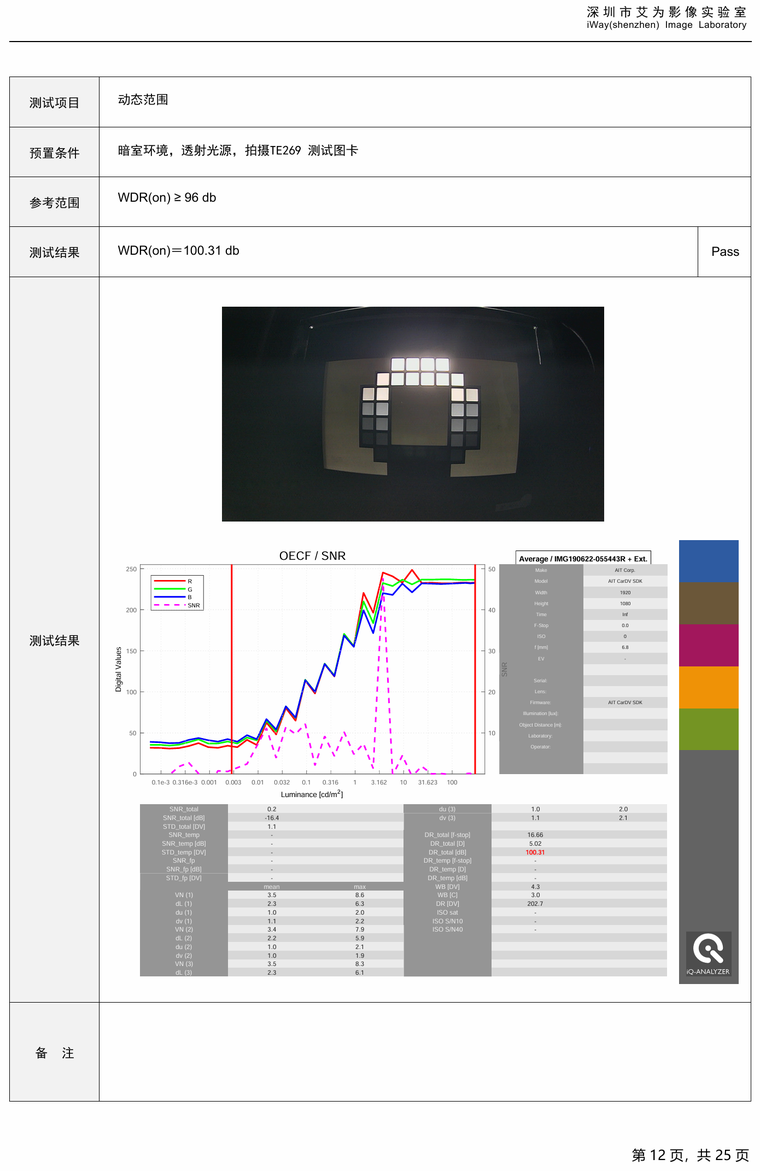Select the '-16.4' SNR_total [dB] value

click(x=272, y=818)
